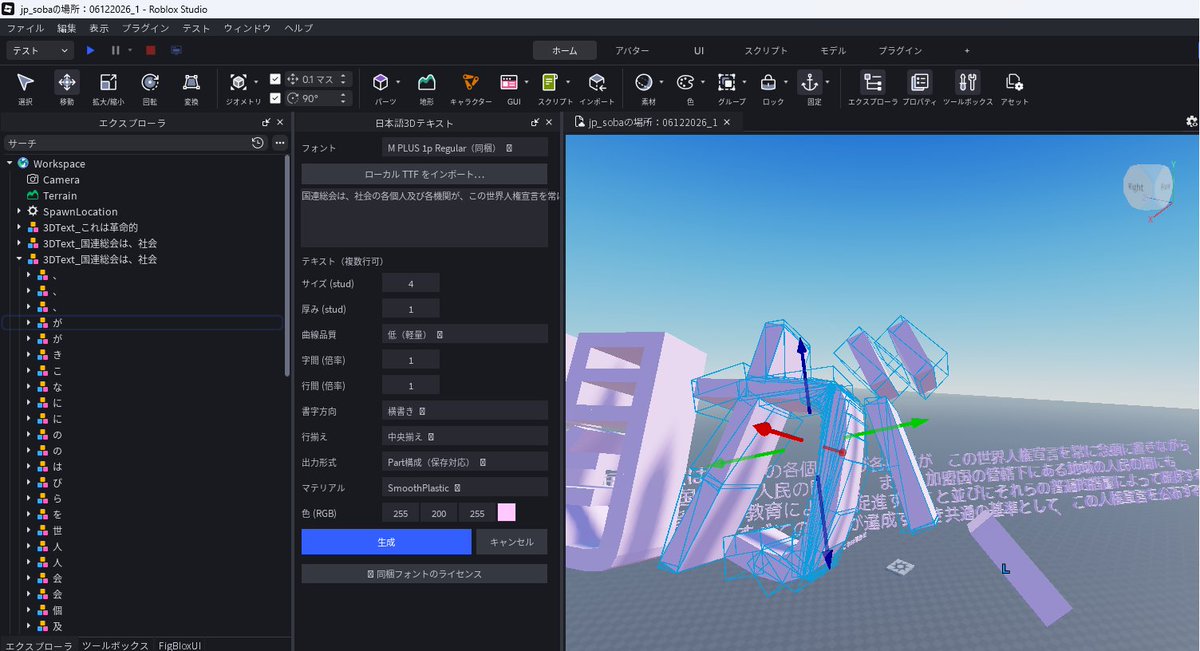Collapse the Workspace tree node
Image resolution: width=1200 pixels, height=651 pixels.
pyautogui.click(x=9, y=163)
